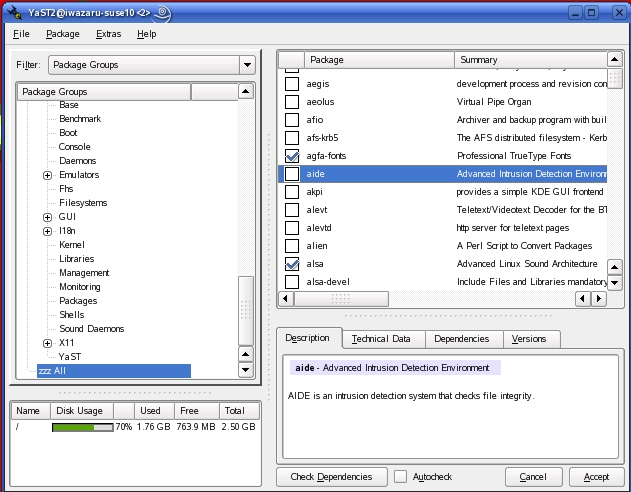The height and width of the screenshot is (492, 631).
Task: Mark the alien package checkbox
Action: point(292,246)
